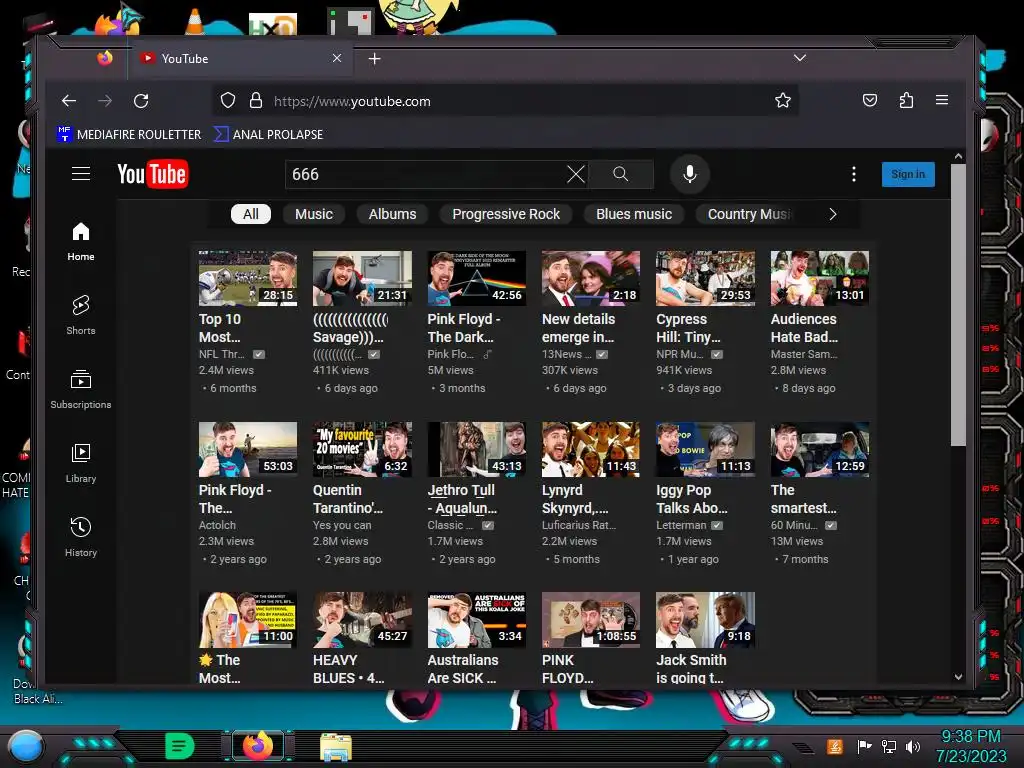Screen dimensions: 1024x768
Task: Open second bookmark in bookmarks toolbar
Action: (x=269, y=135)
